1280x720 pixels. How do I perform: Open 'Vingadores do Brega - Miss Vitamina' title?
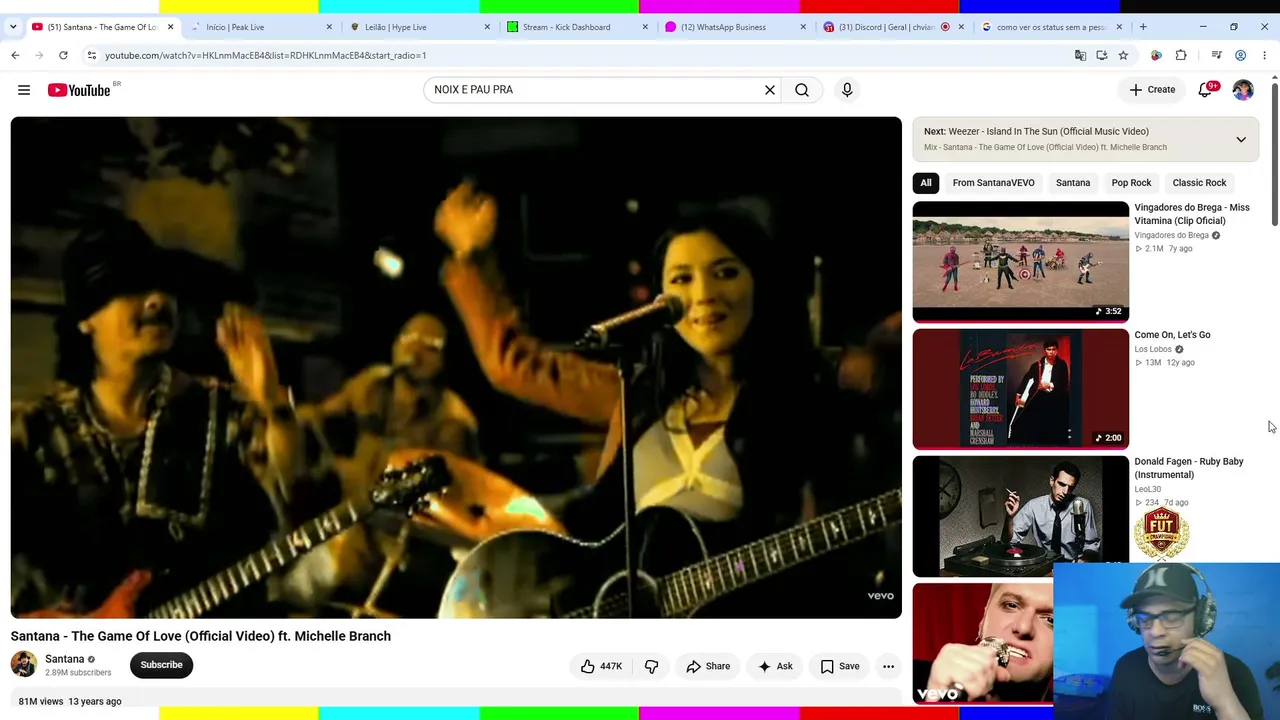(1192, 214)
